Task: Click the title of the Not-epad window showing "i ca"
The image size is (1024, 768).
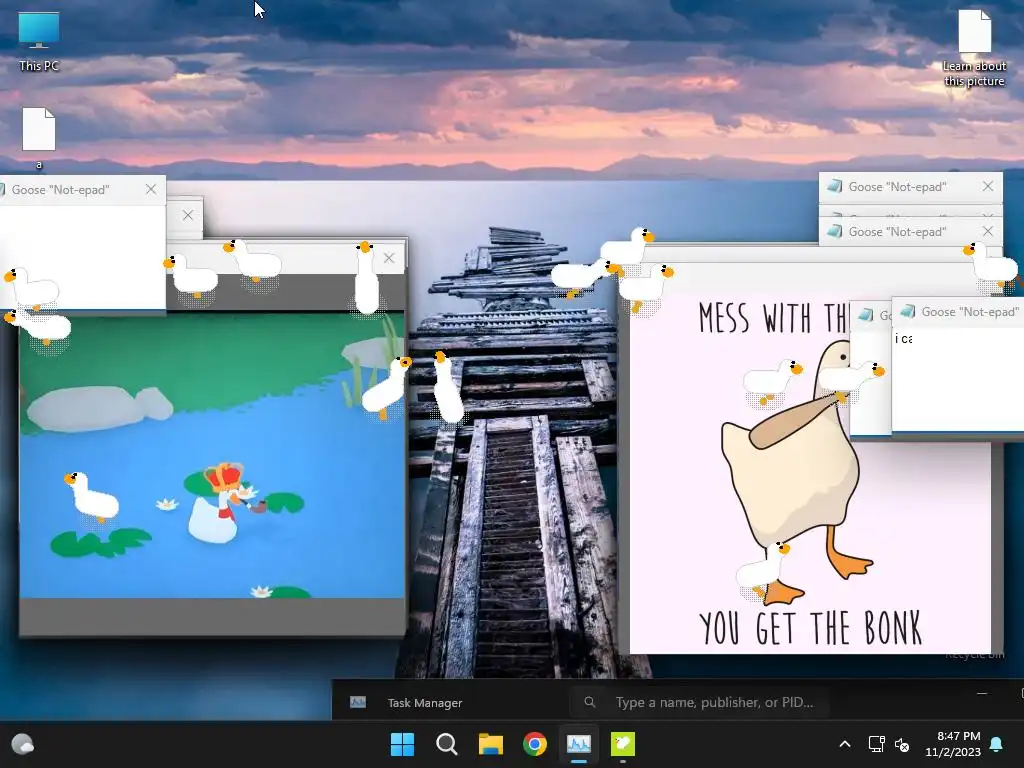Action: [969, 312]
